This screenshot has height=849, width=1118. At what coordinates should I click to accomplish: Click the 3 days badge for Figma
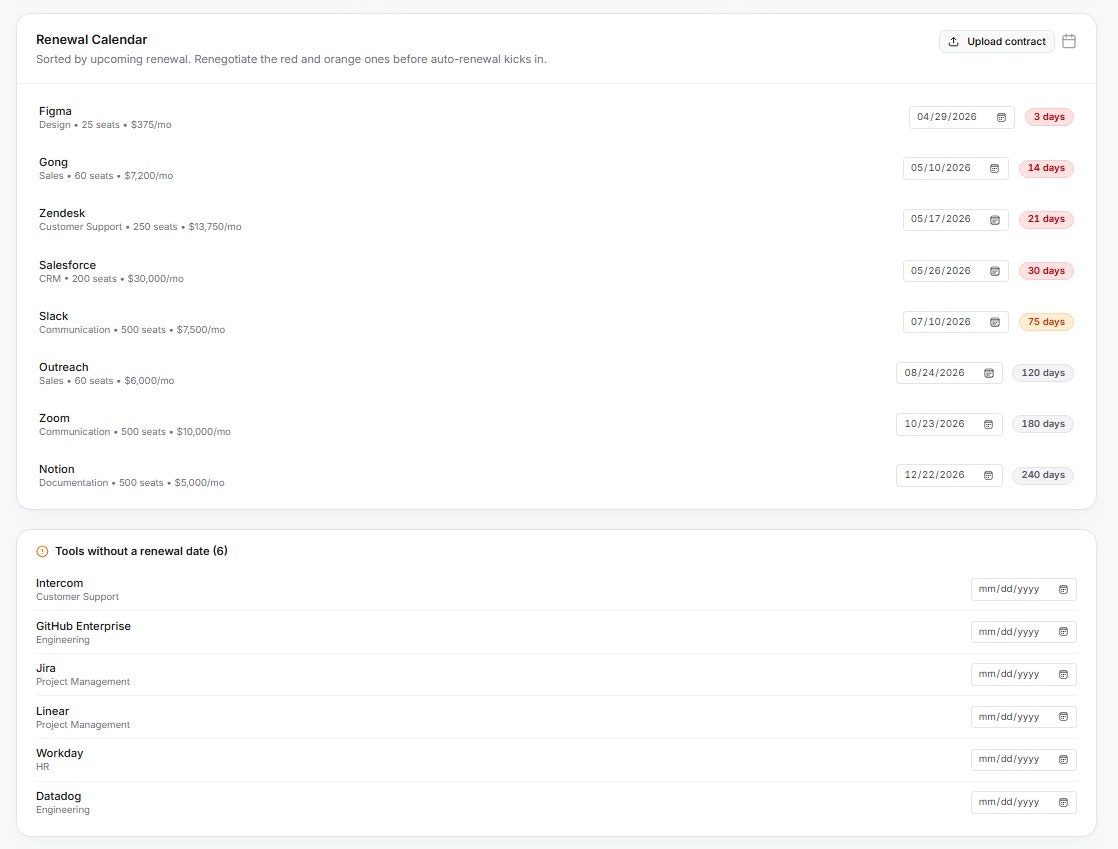(1049, 117)
